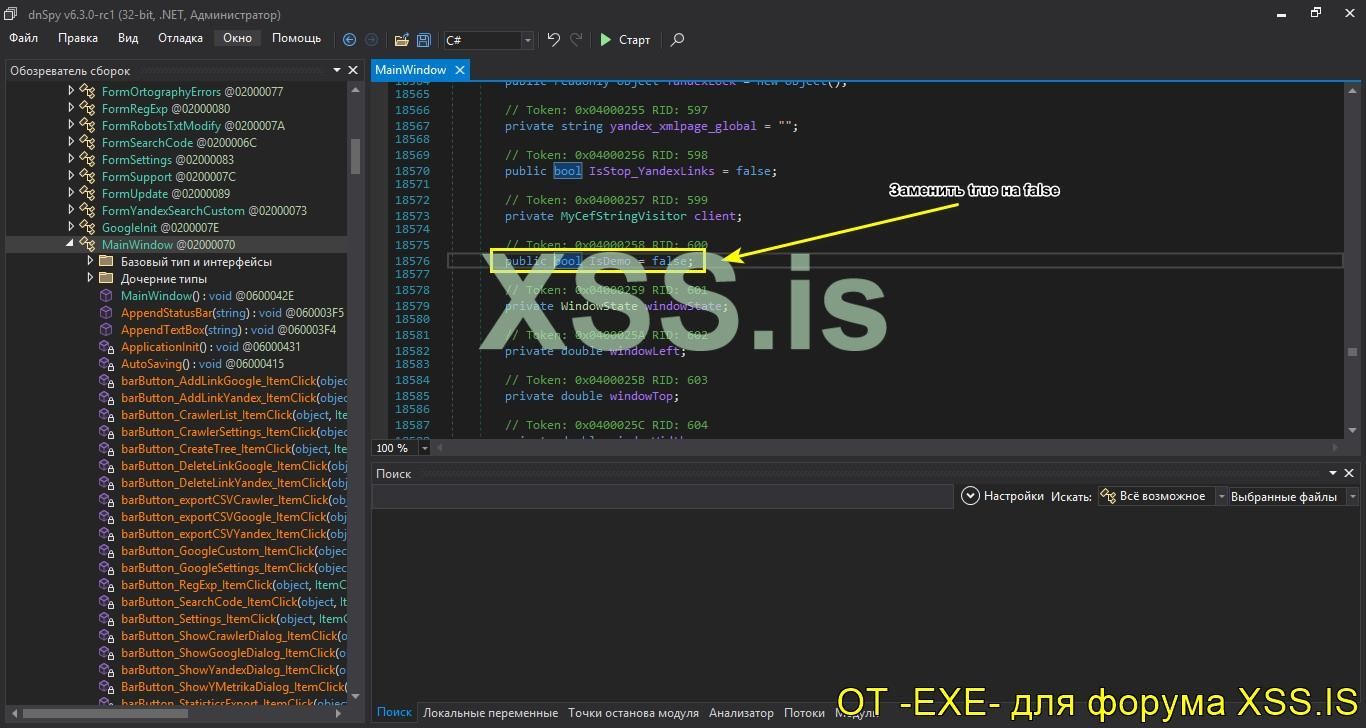Open the C# language dropdown
This screenshot has height=728, width=1366.
click(528, 40)
